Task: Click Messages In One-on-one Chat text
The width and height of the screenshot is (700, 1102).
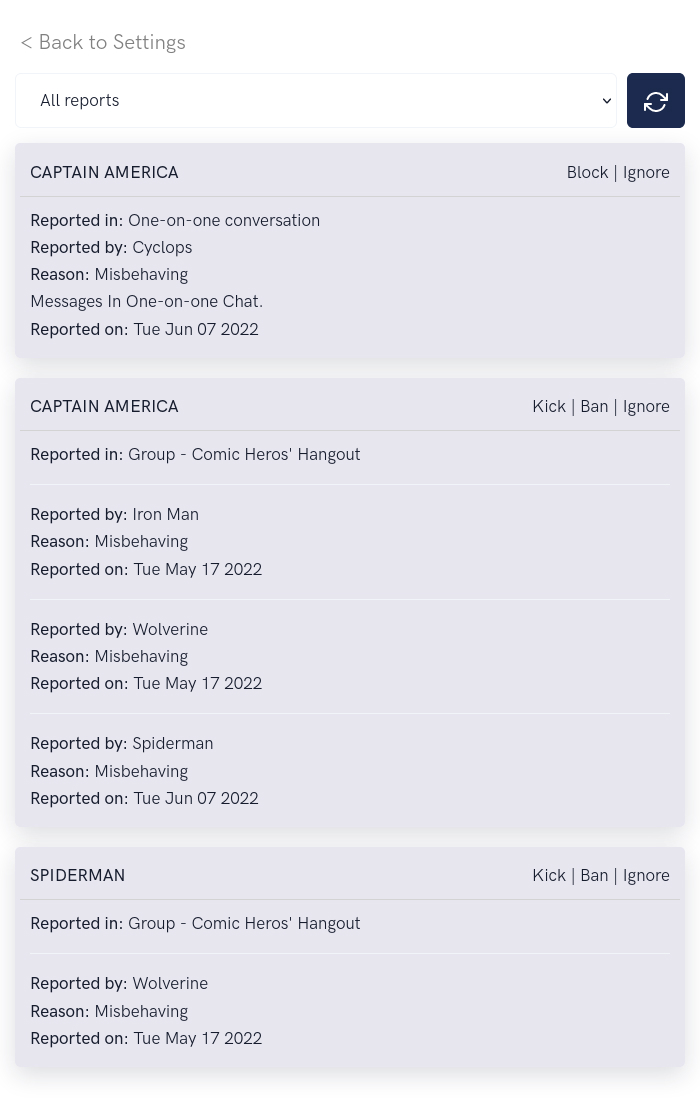Action: click(x=146, y=302)
